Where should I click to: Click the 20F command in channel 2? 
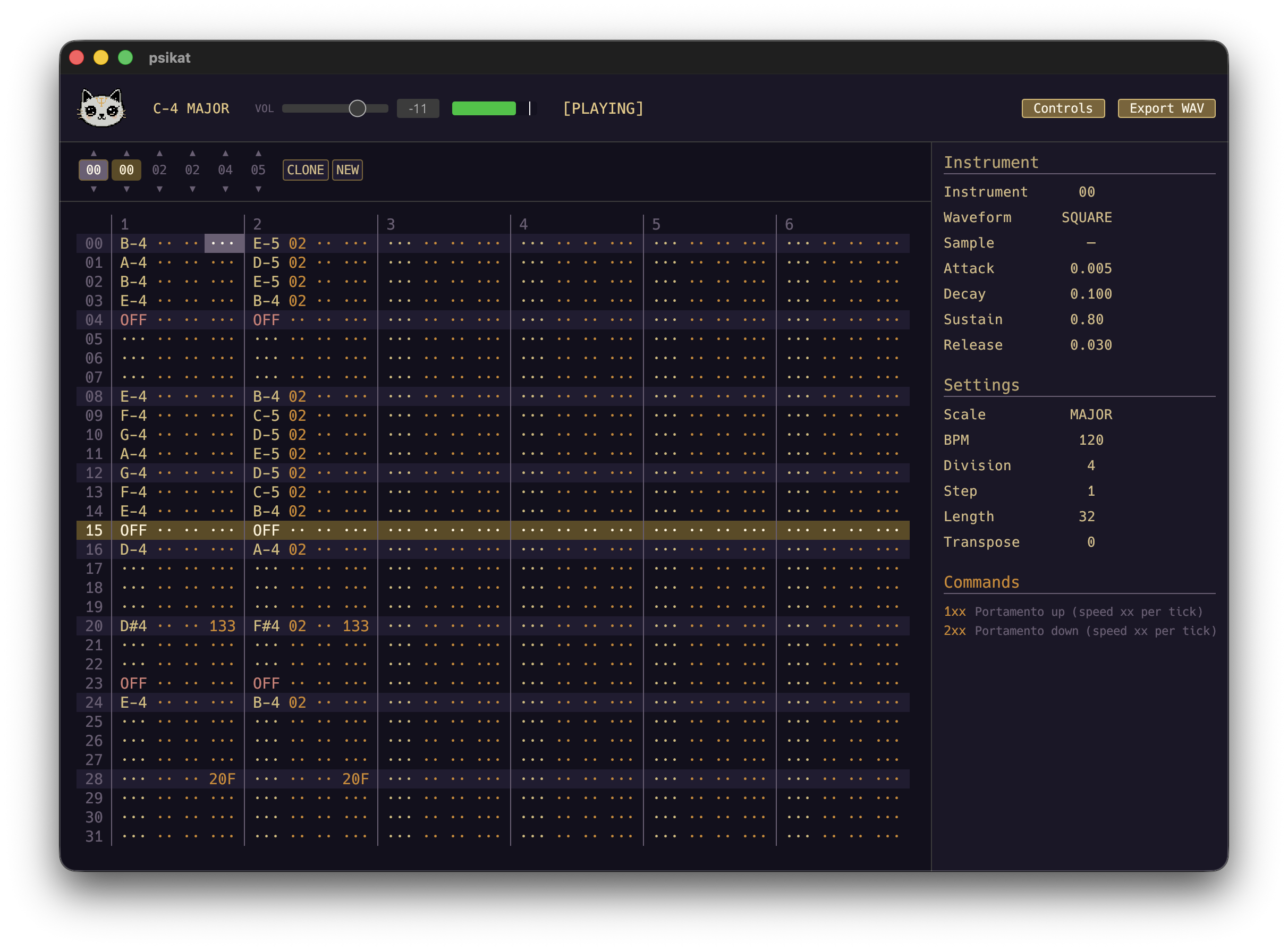pyautogui.click(x=355, y=778)
